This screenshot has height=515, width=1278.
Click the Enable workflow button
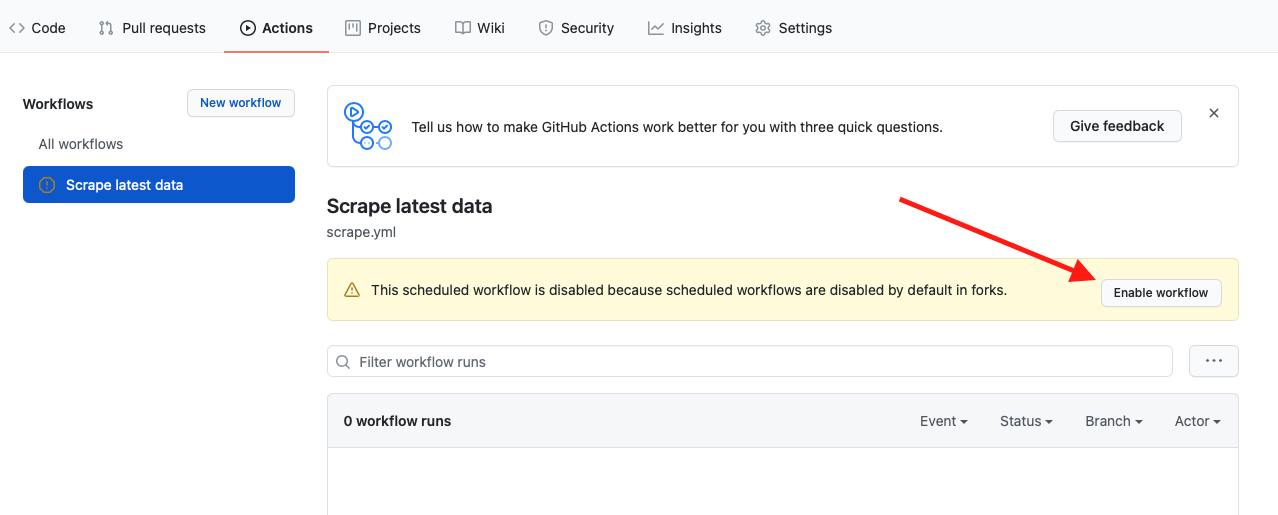click(x=1161, y=293)
